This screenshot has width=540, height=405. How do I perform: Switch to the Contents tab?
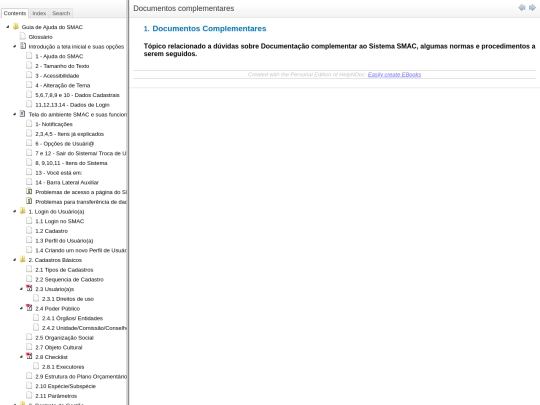[15, 13]
